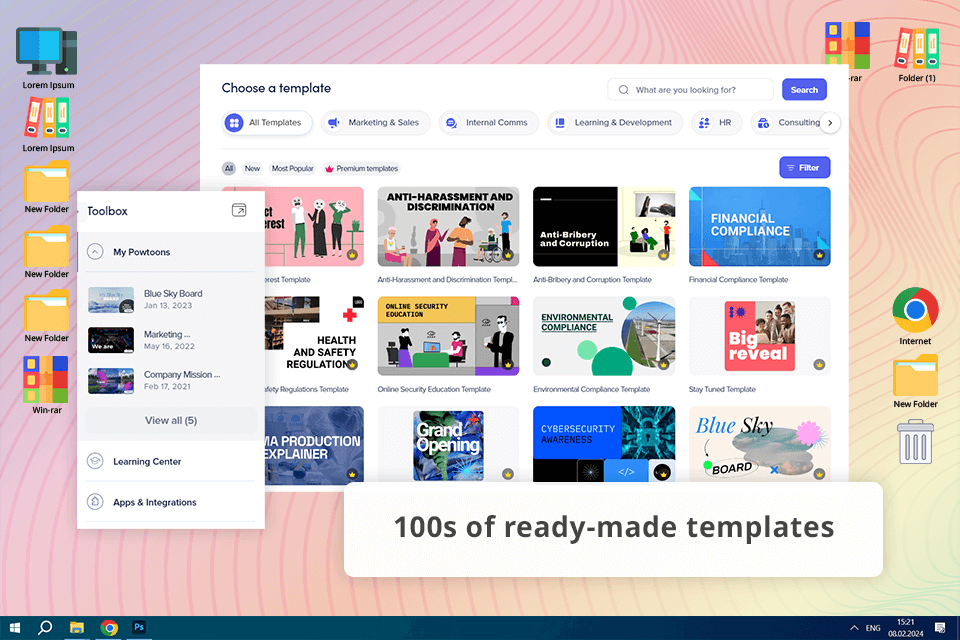The width and height of the screenshot is (960, 640).
Task: Open Anti-Bribery and Corruption template
Action: pyautogui.click(x=604, y=227)
